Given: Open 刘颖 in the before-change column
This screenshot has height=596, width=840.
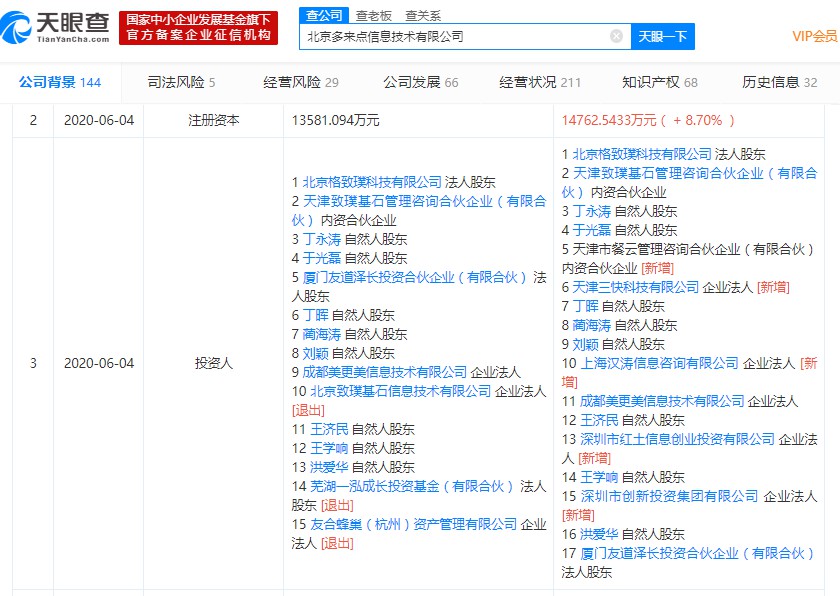Looking at the screenshot, I should (315, 353).
